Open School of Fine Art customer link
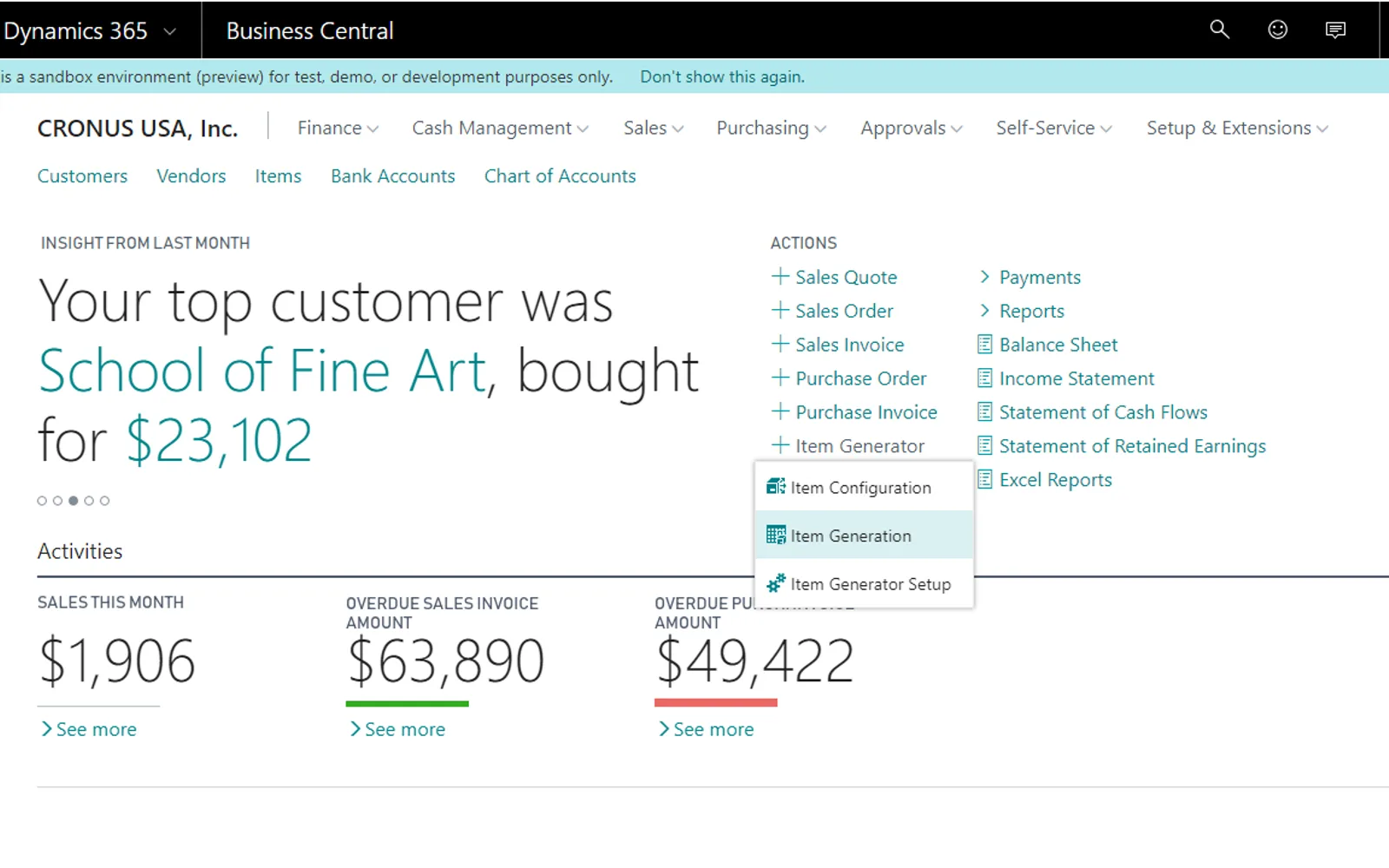Image resolution: width=1389 pixels, height=868 pixels. tap(262, 372)
